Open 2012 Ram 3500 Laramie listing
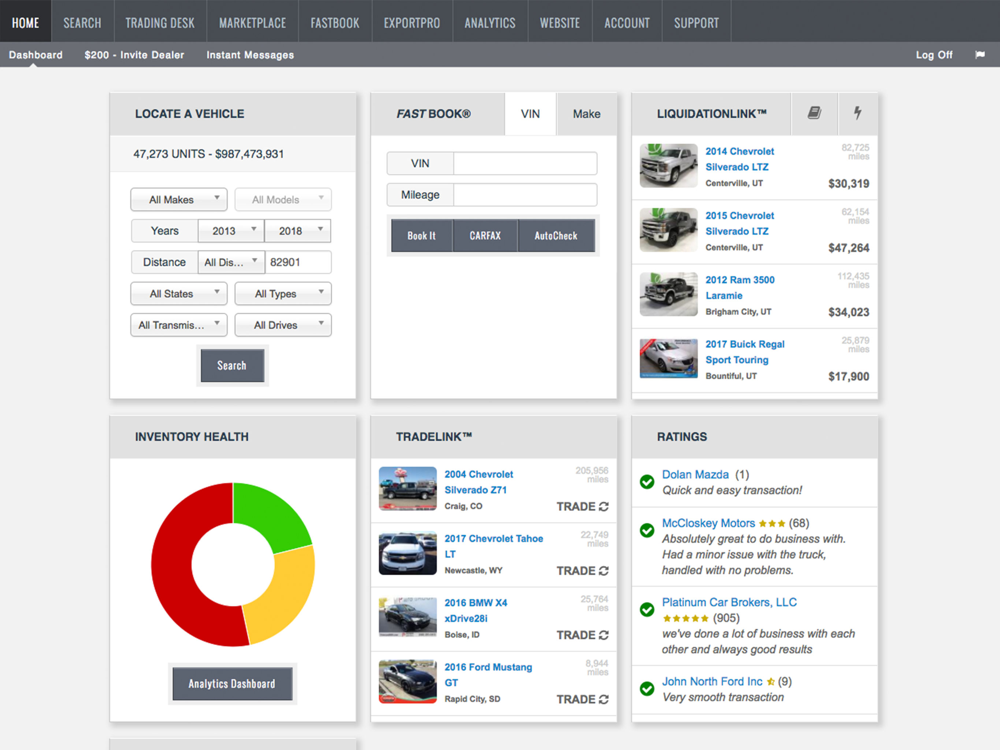This screenshot has height=750, width=1000. tap(740, 288)
